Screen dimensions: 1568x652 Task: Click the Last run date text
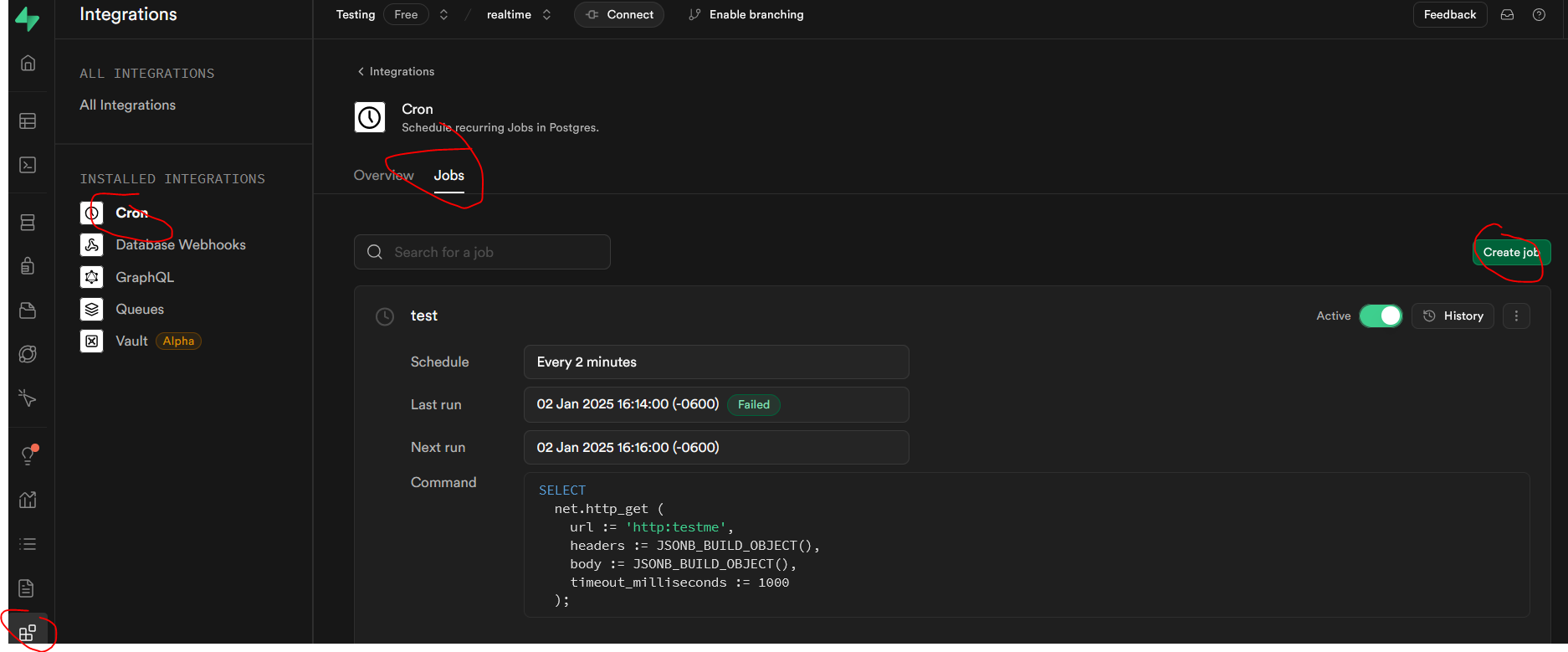[x=628, y=404]
